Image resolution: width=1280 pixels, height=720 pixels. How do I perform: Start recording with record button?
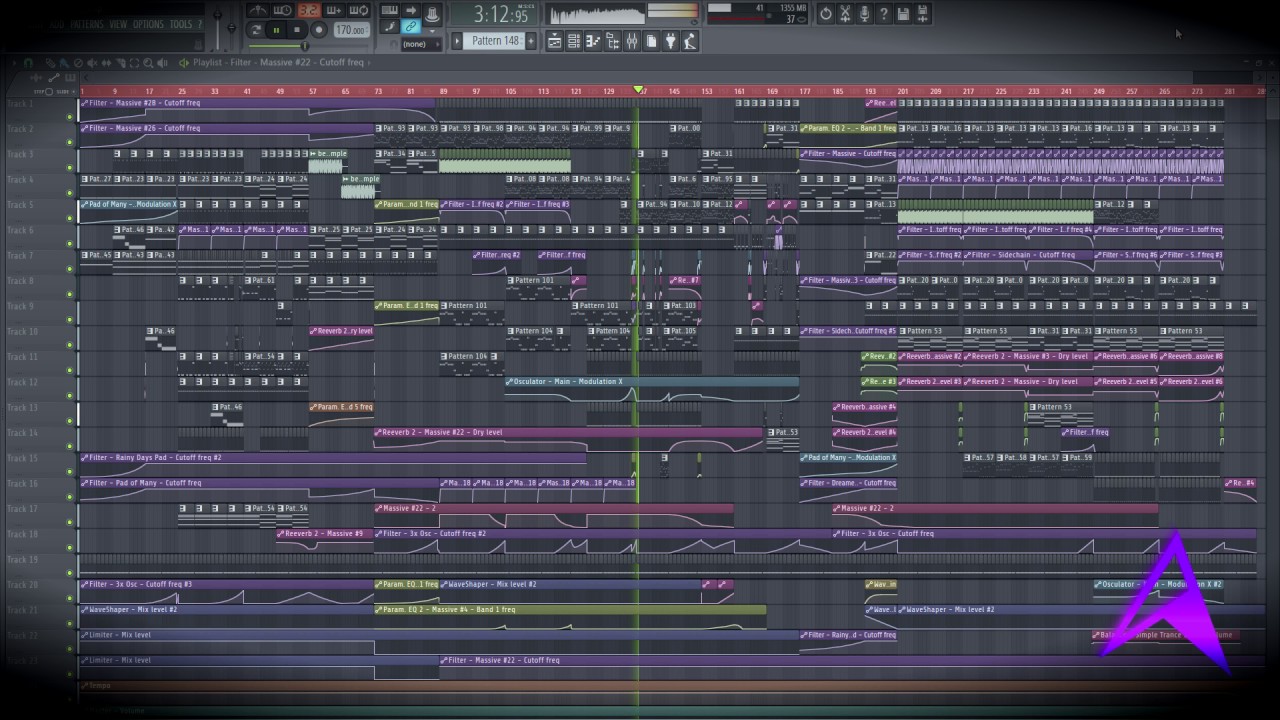click(x=319, y=30)
